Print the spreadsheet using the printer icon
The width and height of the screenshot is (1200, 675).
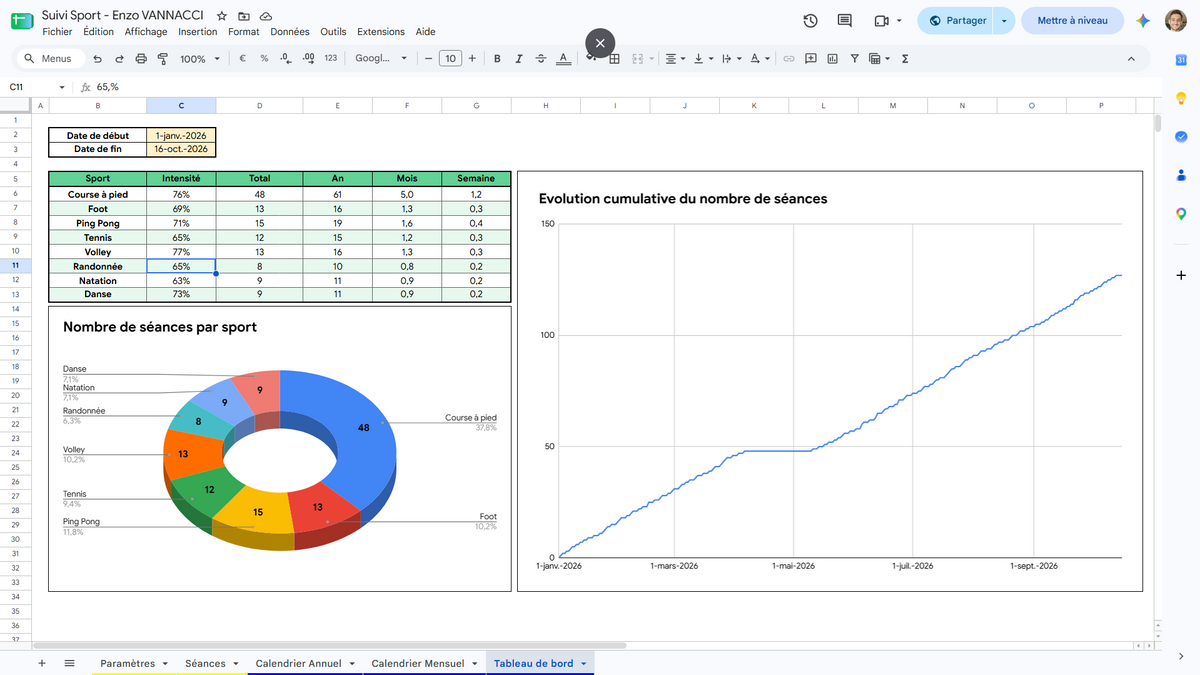pyautogui.click(x=140, y=59)
